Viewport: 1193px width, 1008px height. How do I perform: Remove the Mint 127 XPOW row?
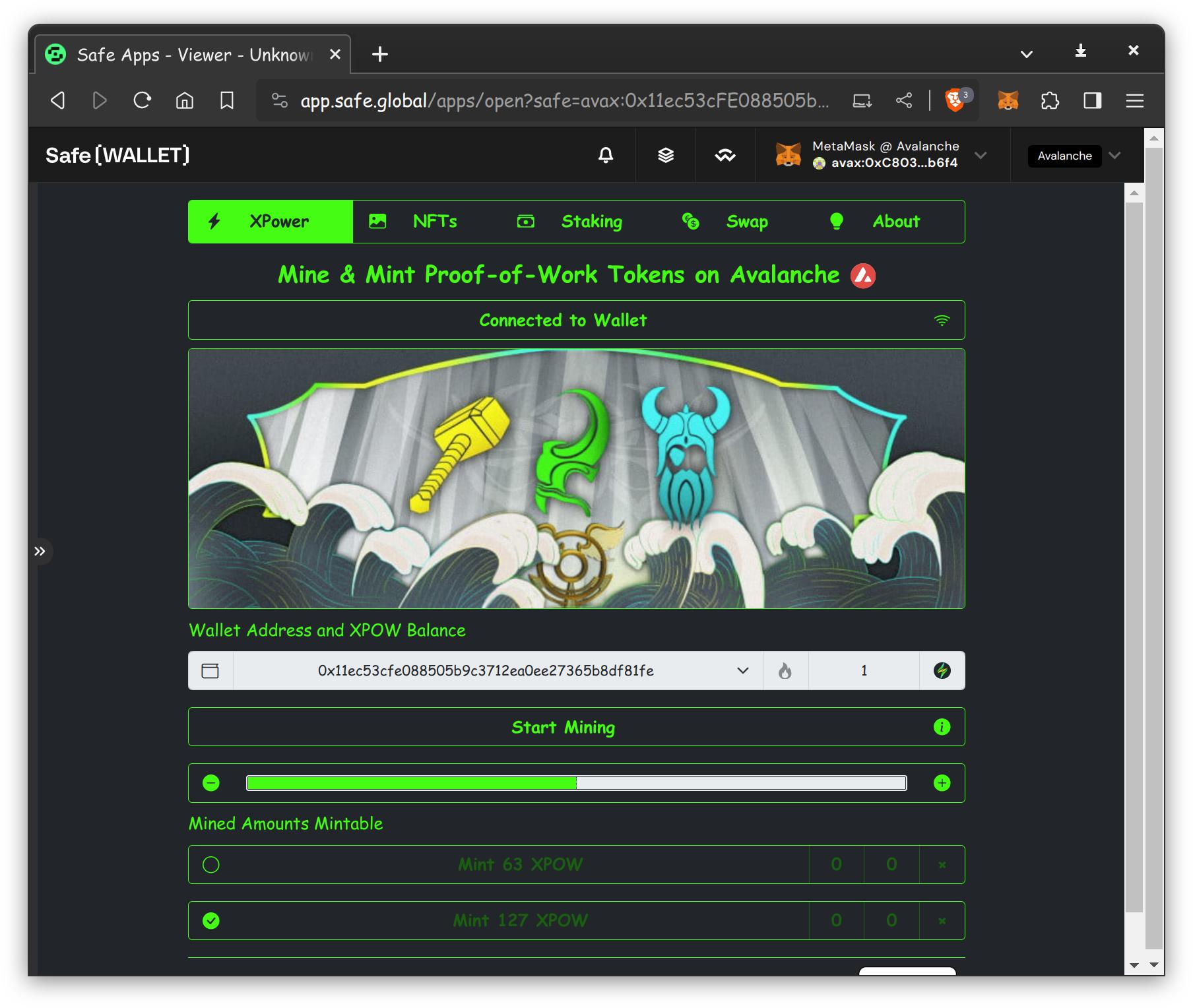pos(942,921)
